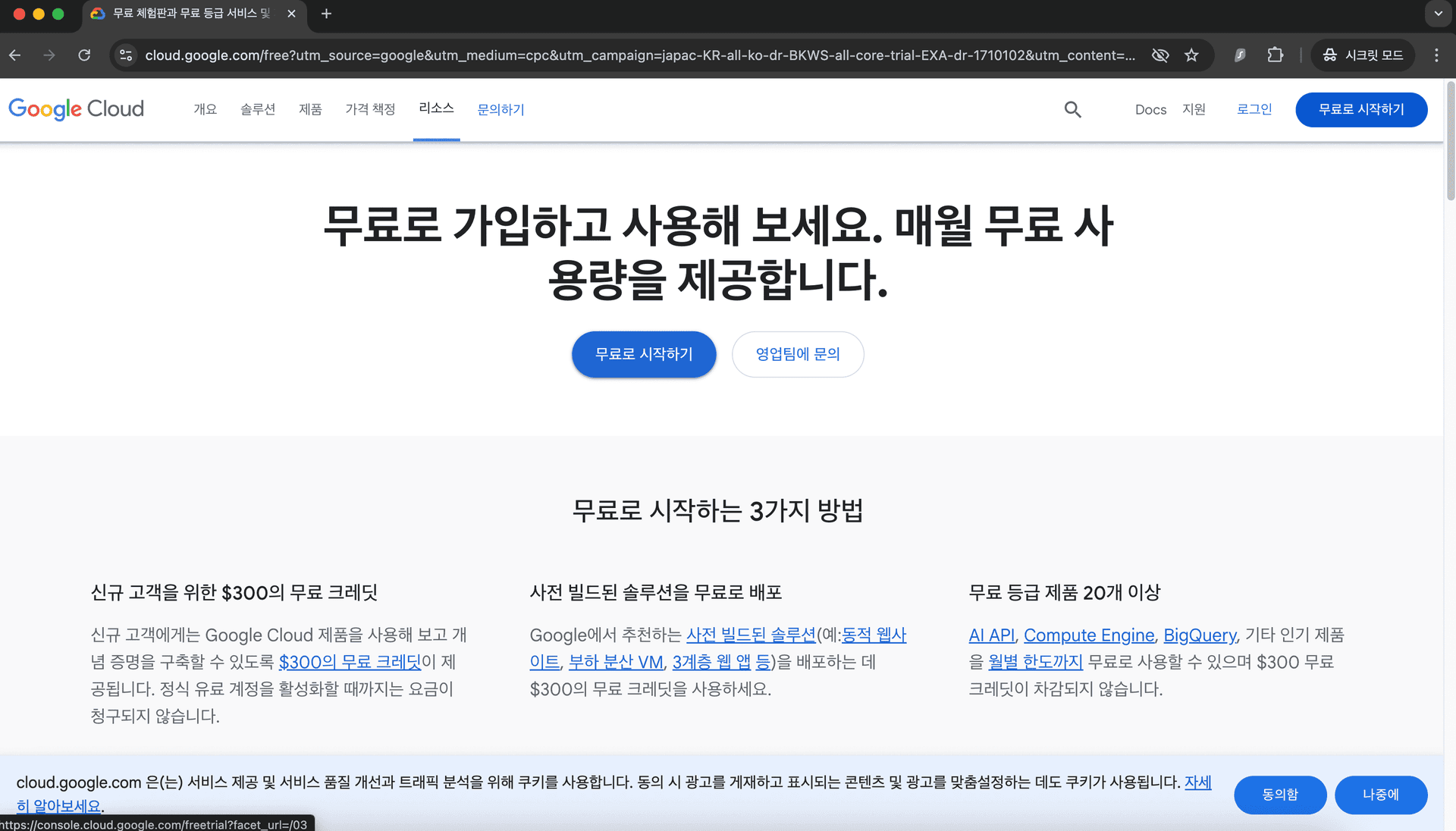The width and height of the screenshot is (1456, 831).
Task: Click hero 무료로 시작하기 button
Action: tap(644, 354)
